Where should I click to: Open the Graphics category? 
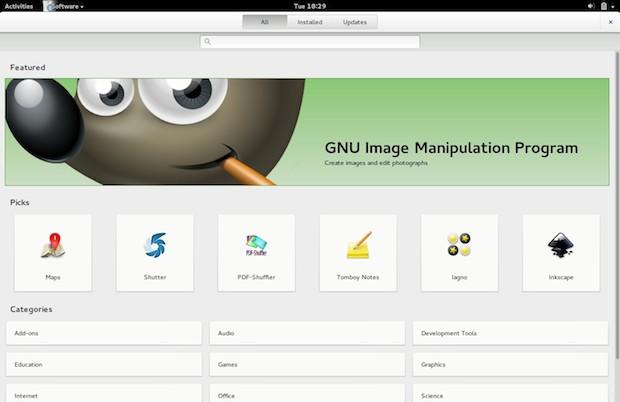coord(510,364)
